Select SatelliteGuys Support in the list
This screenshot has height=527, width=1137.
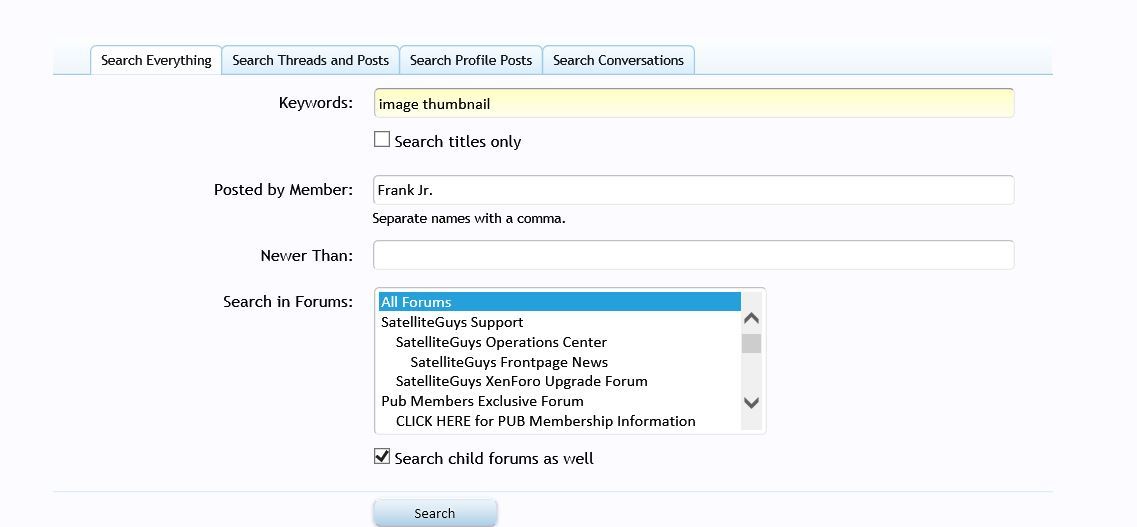pos(452,322)
